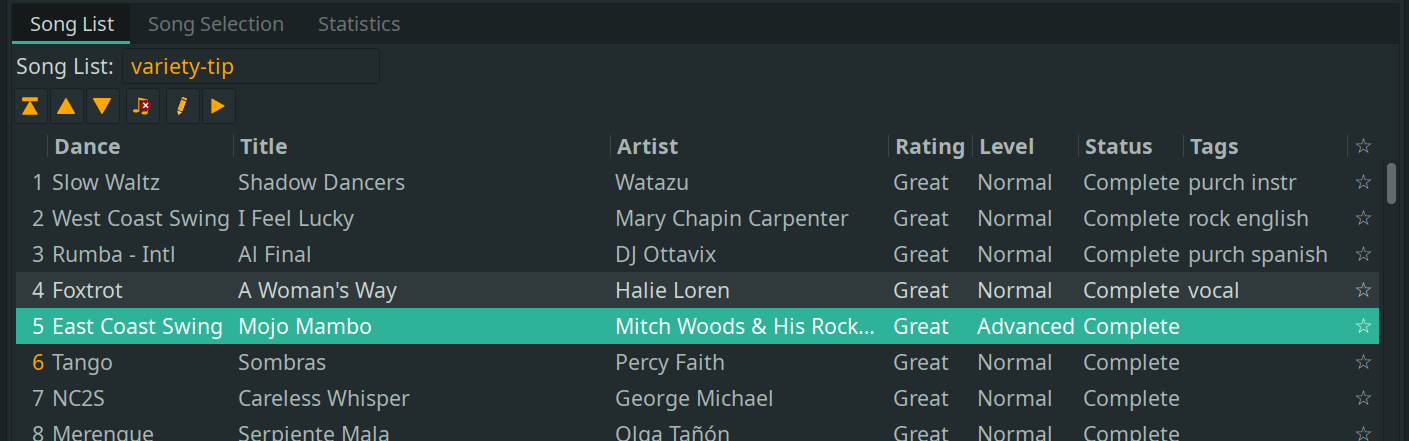The image size is (1409, 441).
Task: Move the selected song down one position
Action: click(x=102, y=106)
